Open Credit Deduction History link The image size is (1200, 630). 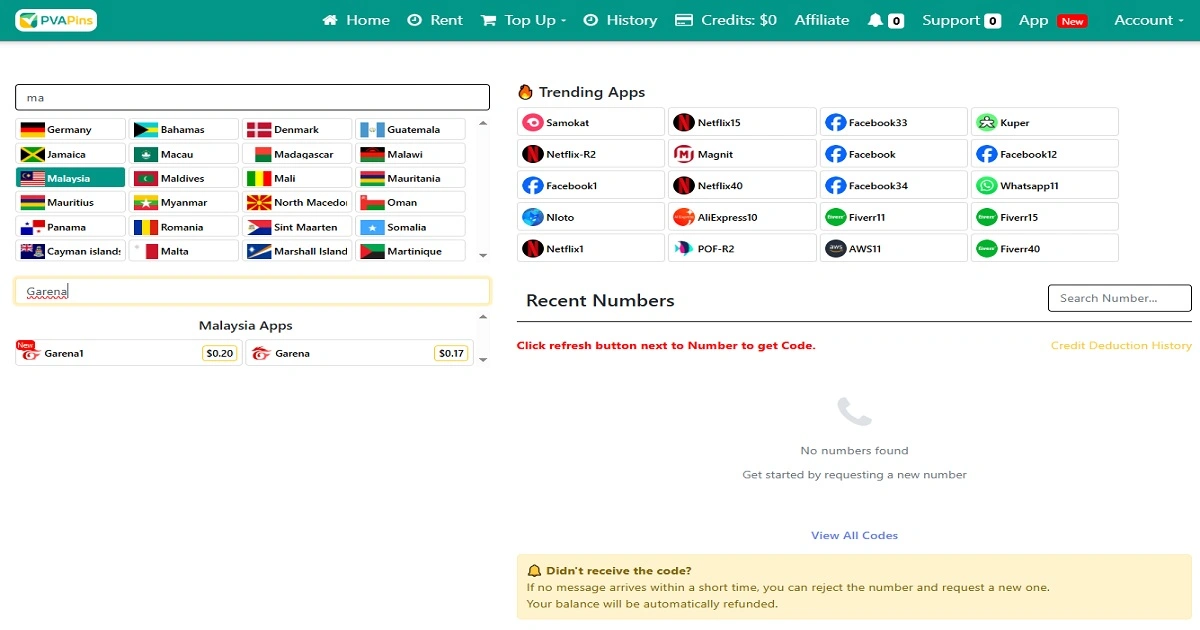pos(1121,345)
